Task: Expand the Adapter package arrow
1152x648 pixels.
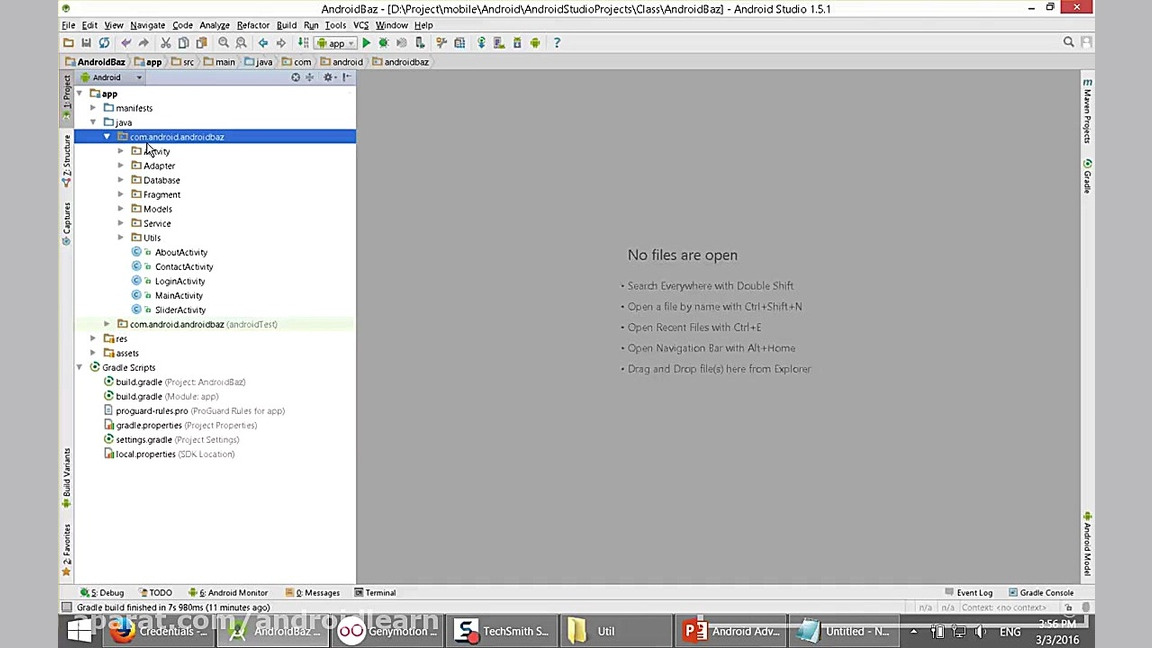Action: (x=121, y=165)
